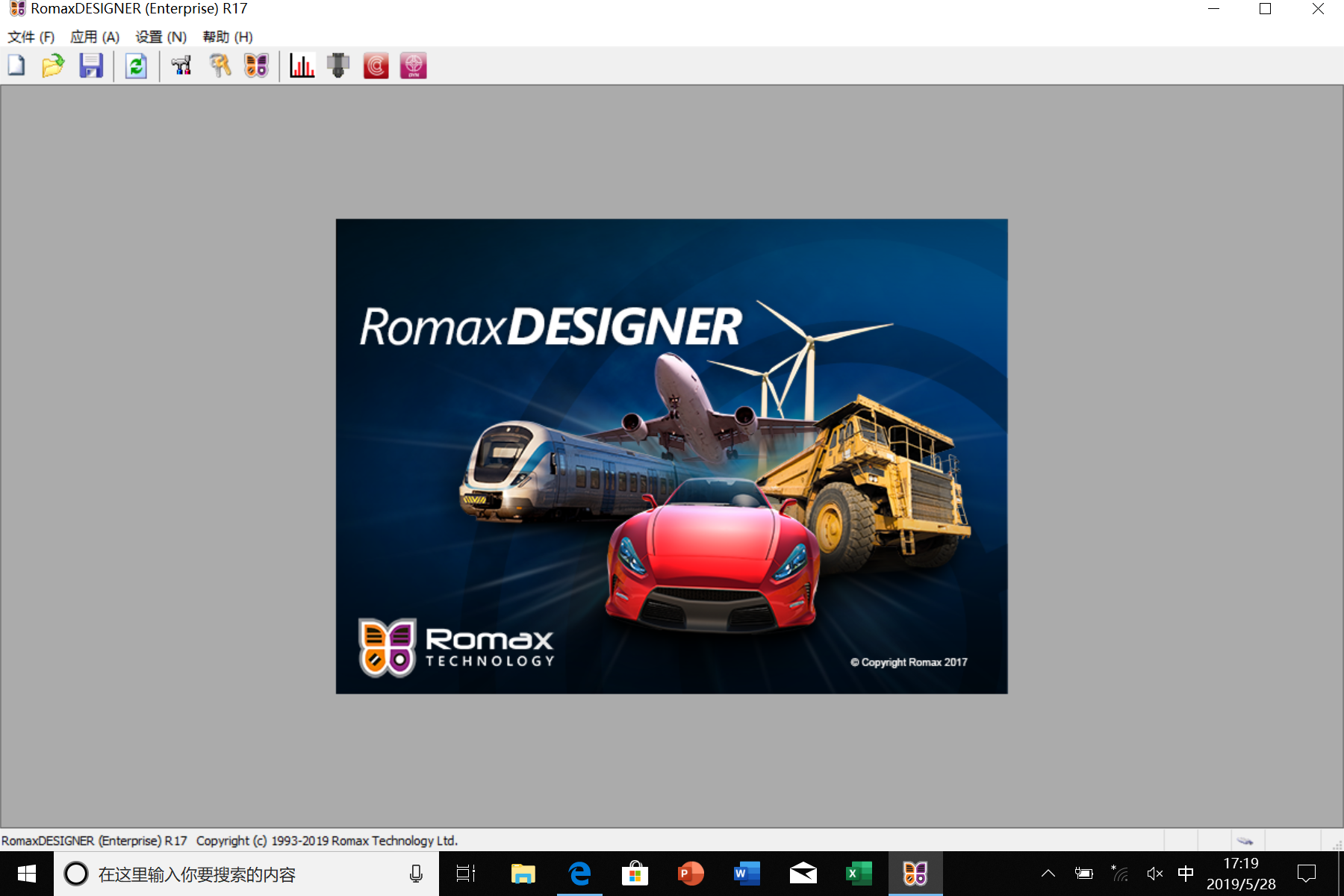
Task: Close the RomaxDESIGNER window
Action: [x=1318, y=9]
